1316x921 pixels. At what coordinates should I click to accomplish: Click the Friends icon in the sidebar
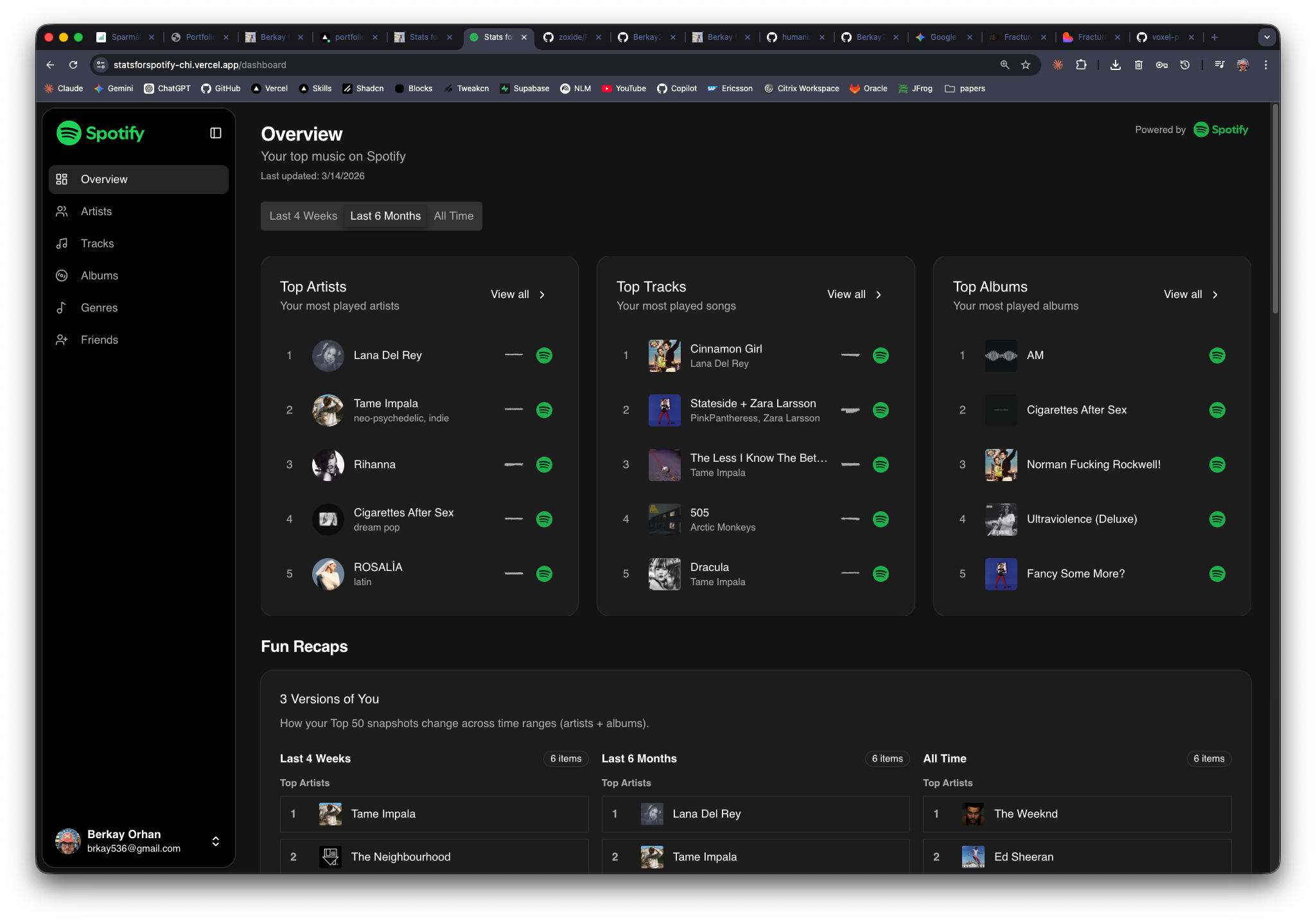point(62,340)
